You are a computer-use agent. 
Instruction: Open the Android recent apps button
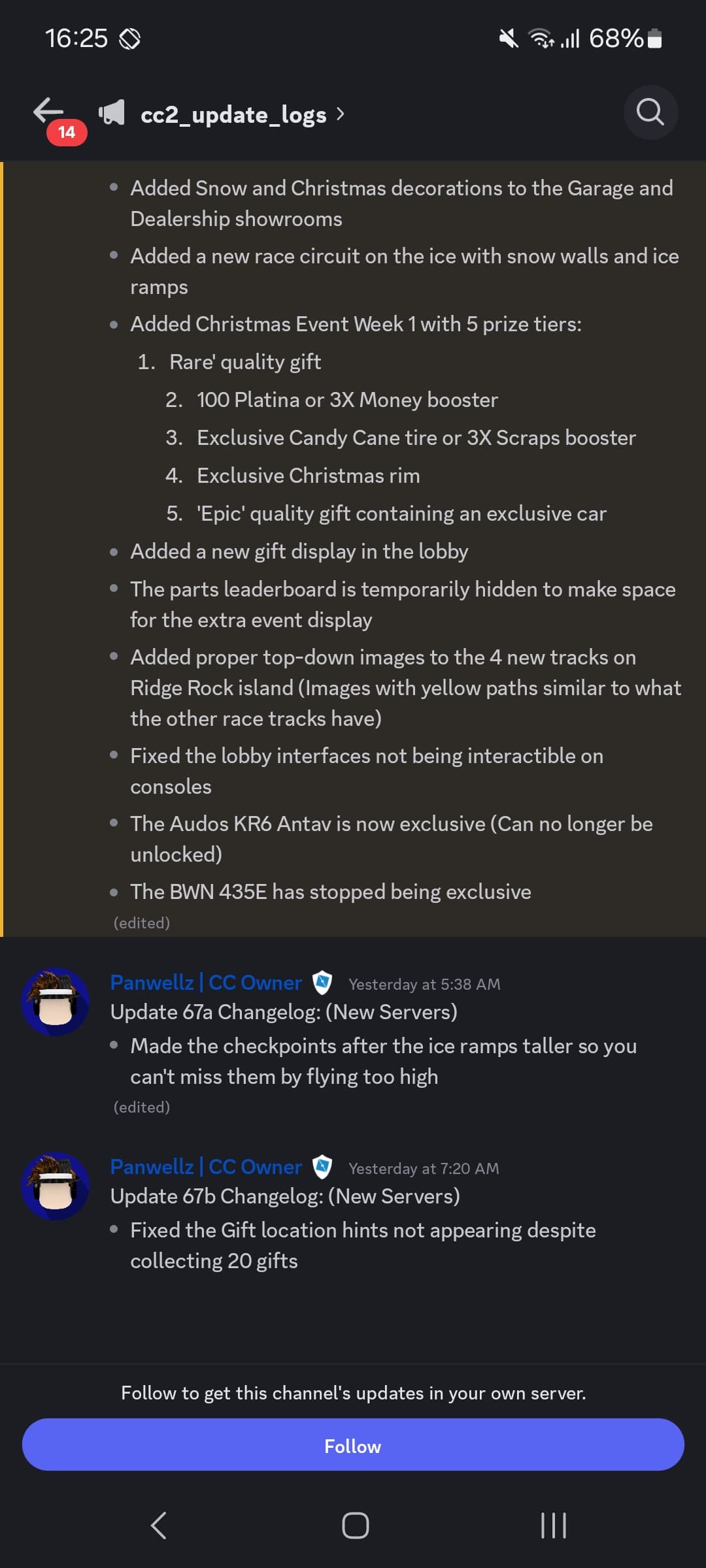[553, 1526]
